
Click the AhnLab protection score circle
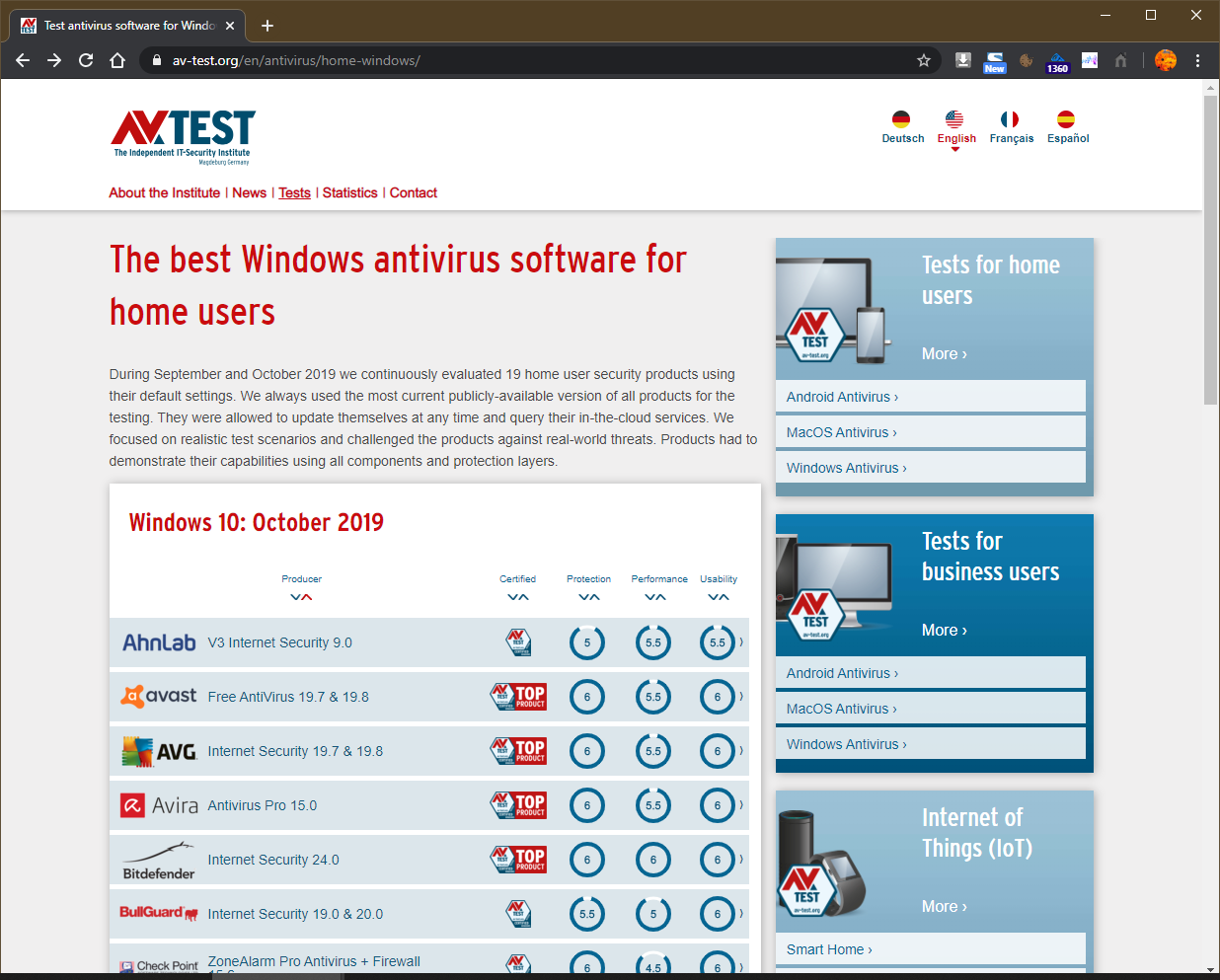pos(587,642)
